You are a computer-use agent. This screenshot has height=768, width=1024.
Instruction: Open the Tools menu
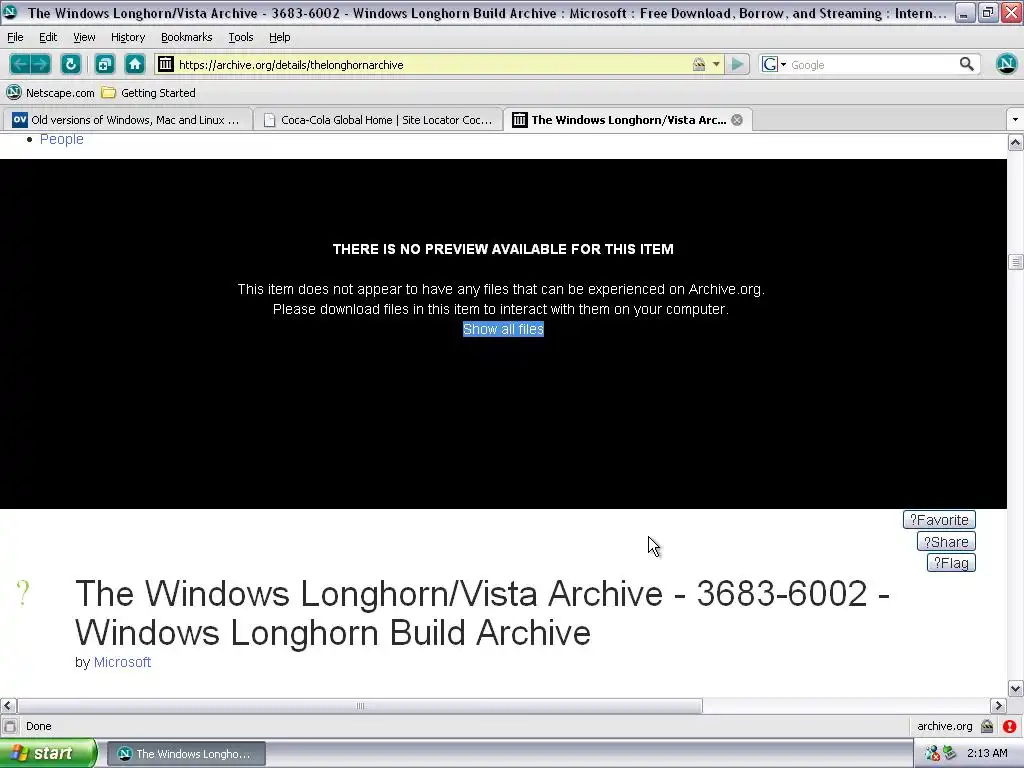click(x=240, y=37)
